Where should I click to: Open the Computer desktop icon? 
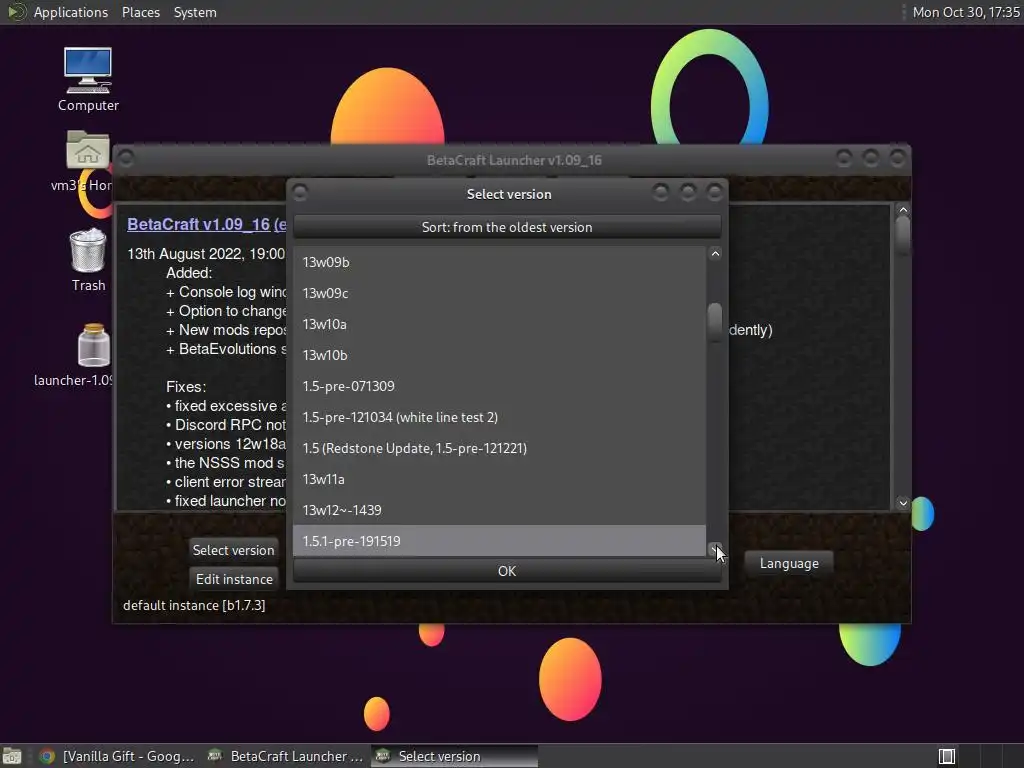click(x=88, y=70)
